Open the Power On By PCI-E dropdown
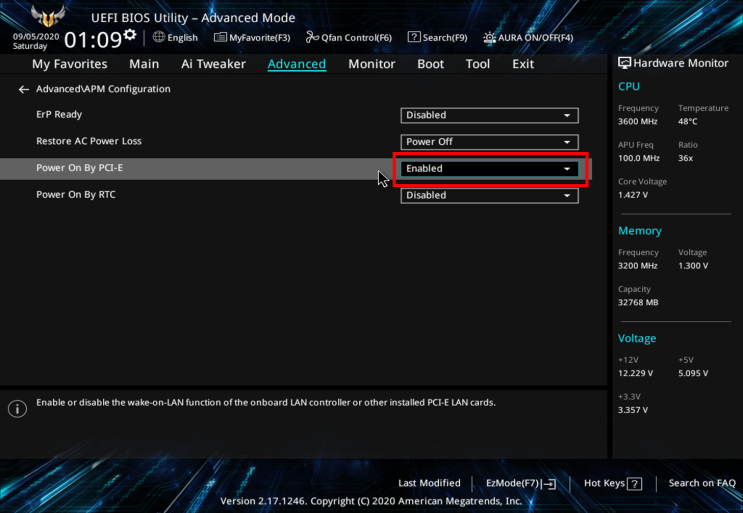The height and width of the screenshot is (513, 743). 489,169
